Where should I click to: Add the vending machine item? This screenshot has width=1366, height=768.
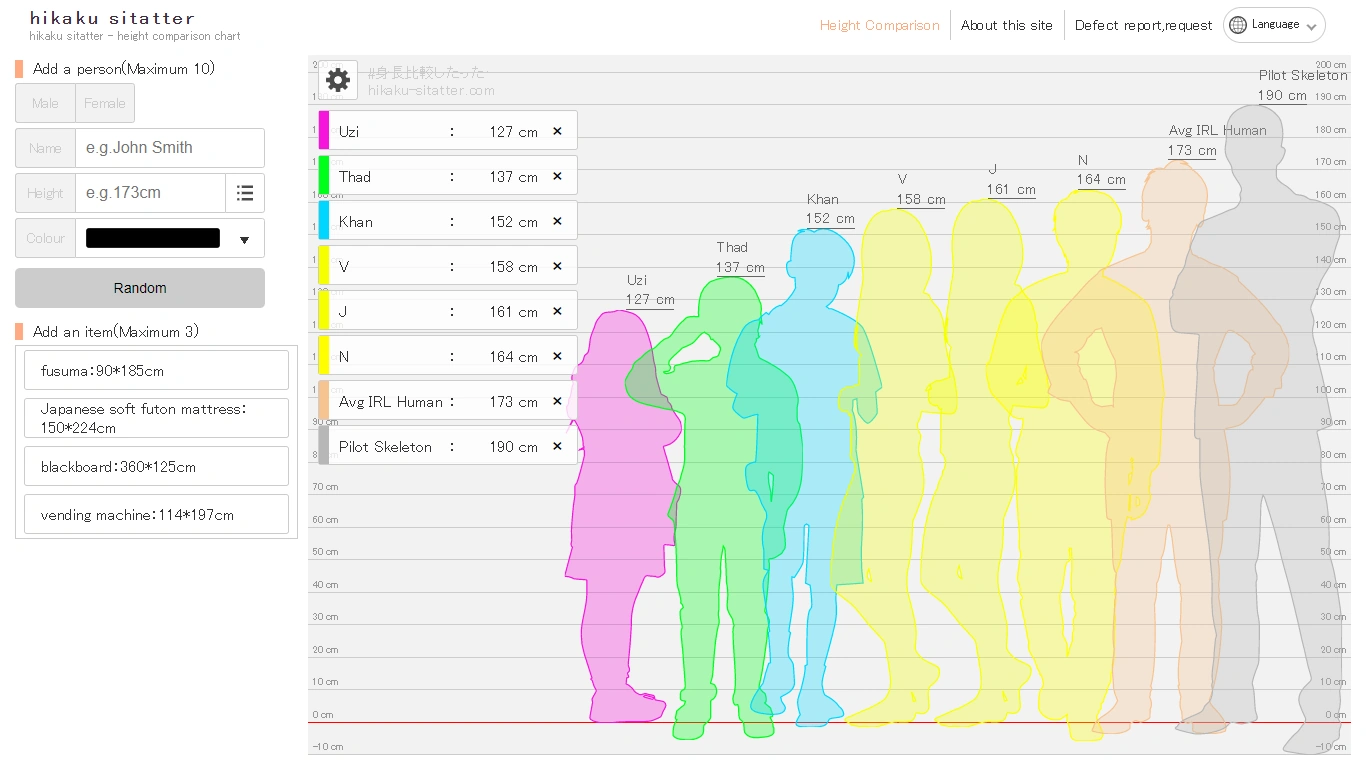click(x=156, y=514)
